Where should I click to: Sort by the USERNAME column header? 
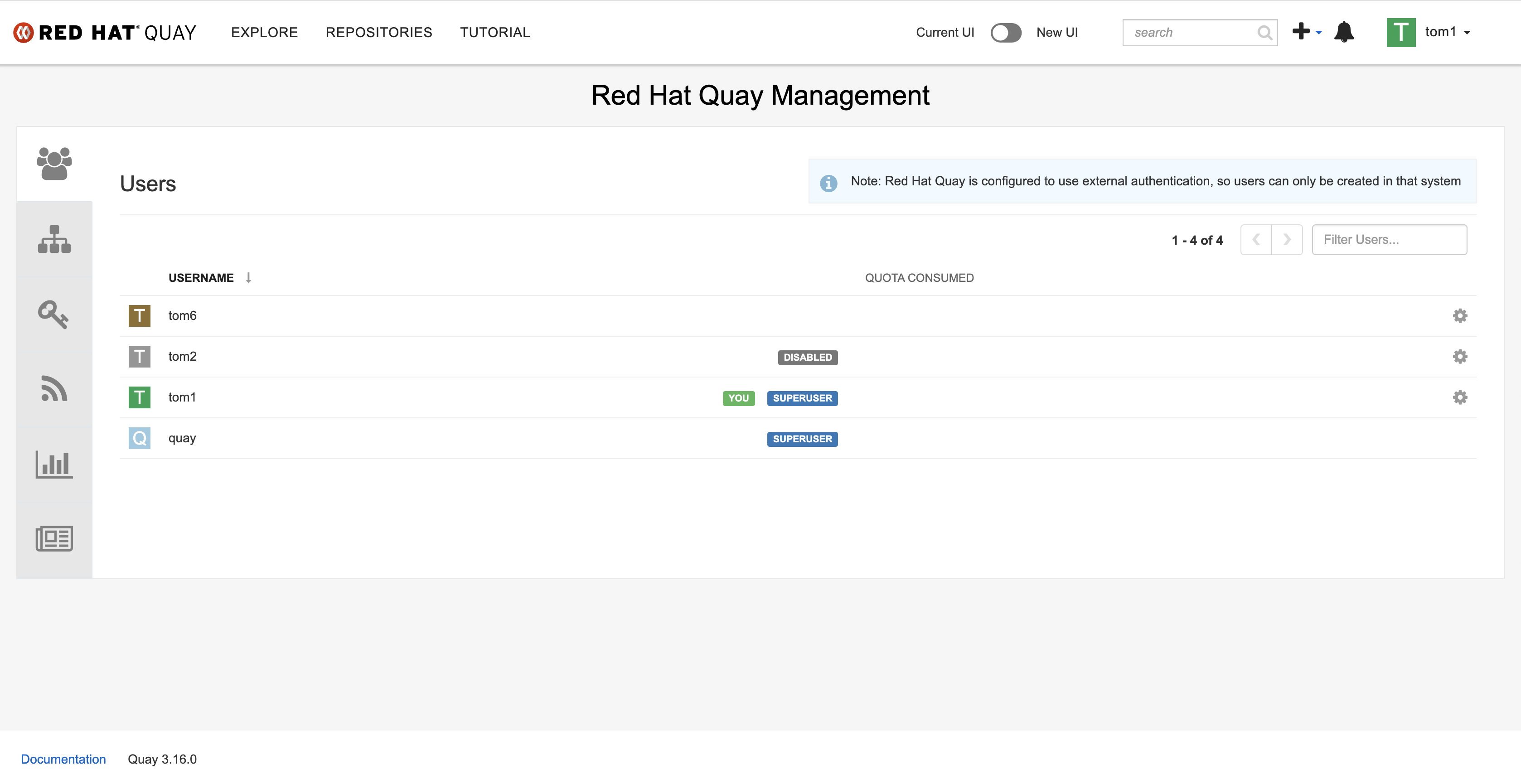tap(201, 278)
